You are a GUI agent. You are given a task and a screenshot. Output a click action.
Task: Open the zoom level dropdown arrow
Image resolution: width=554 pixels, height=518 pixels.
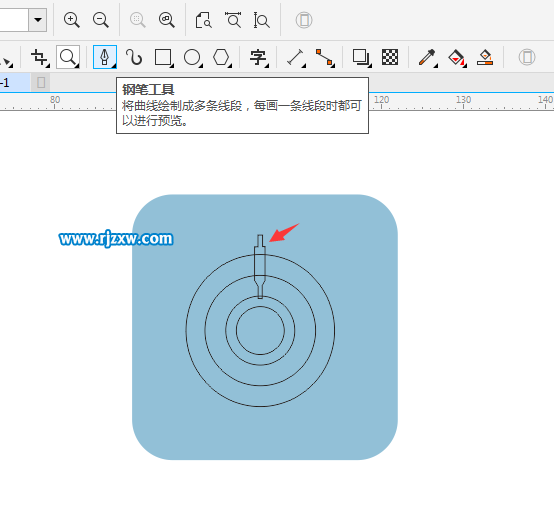pyautogui.click(x=38, y=20)
